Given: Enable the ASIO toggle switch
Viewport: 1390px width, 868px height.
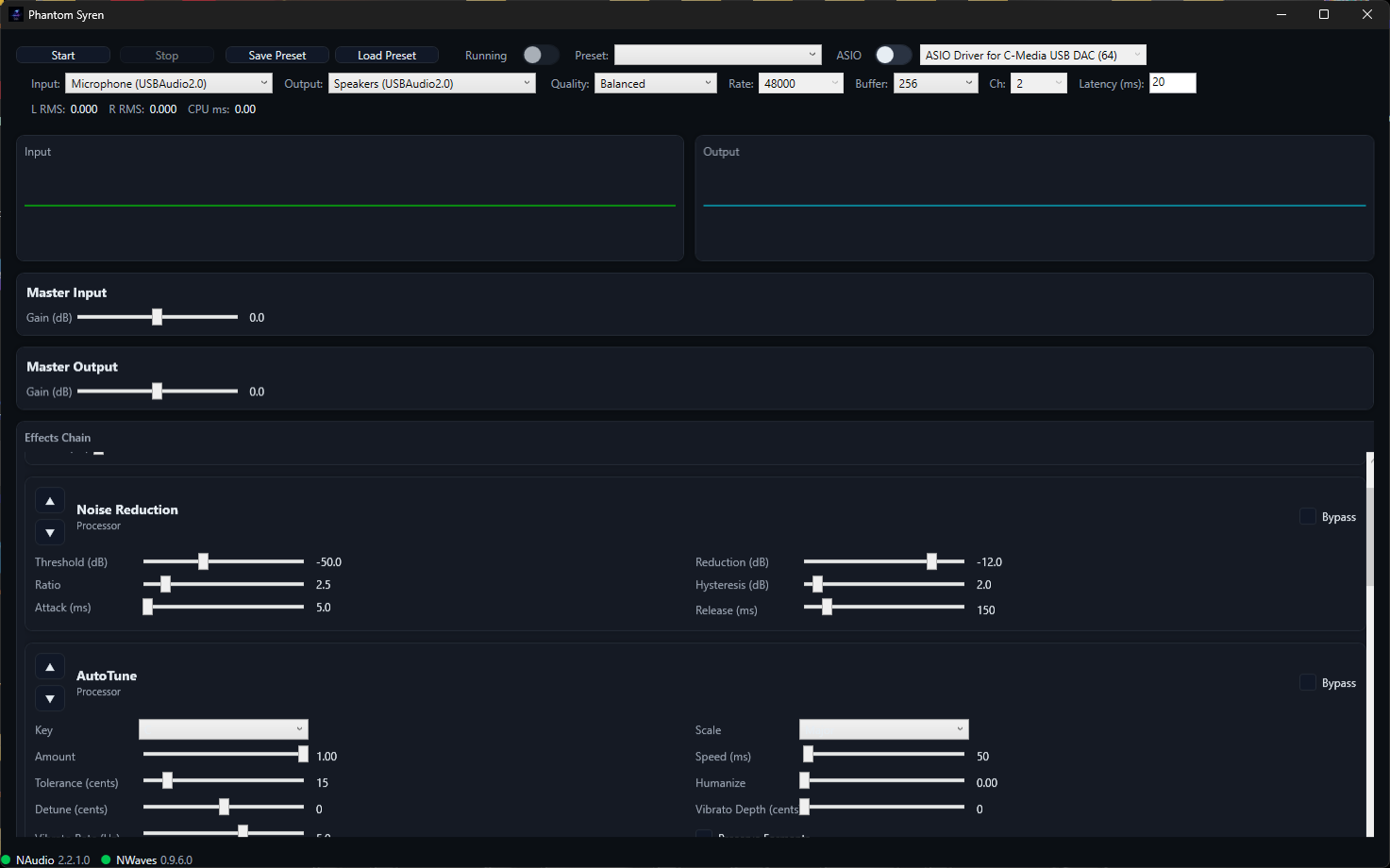Looking at the screenshot, I should [x=893, y=55].
